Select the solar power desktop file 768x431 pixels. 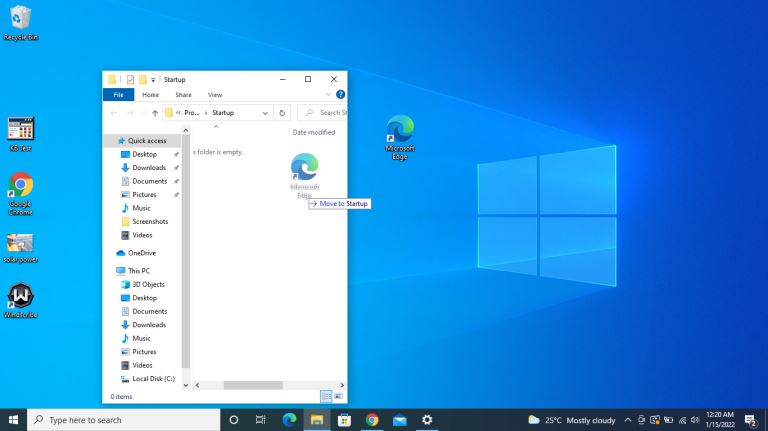tap(20, 248)
